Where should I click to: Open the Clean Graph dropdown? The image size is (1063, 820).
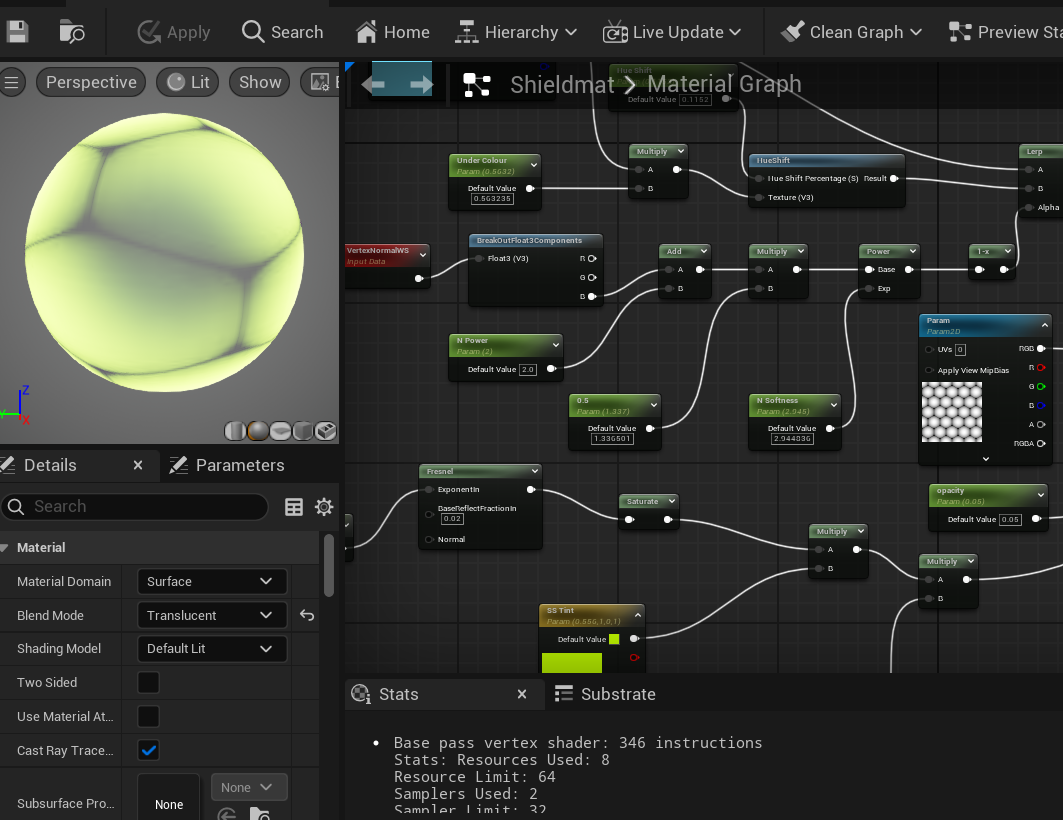tap(851, 32)
